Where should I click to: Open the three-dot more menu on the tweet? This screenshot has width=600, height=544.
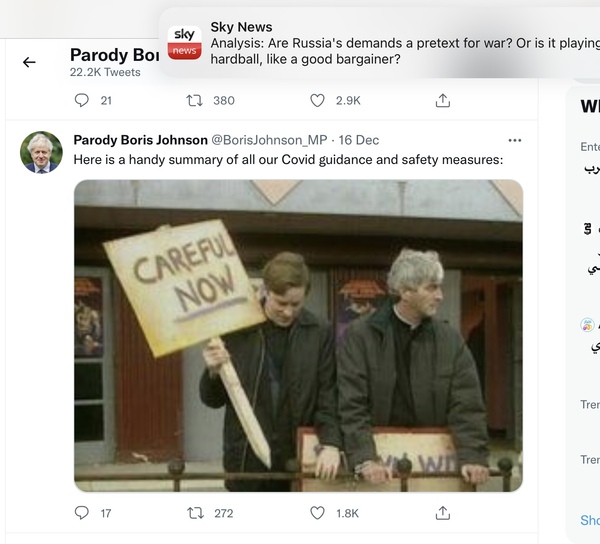pyautogui.click(x=515, y=140)
